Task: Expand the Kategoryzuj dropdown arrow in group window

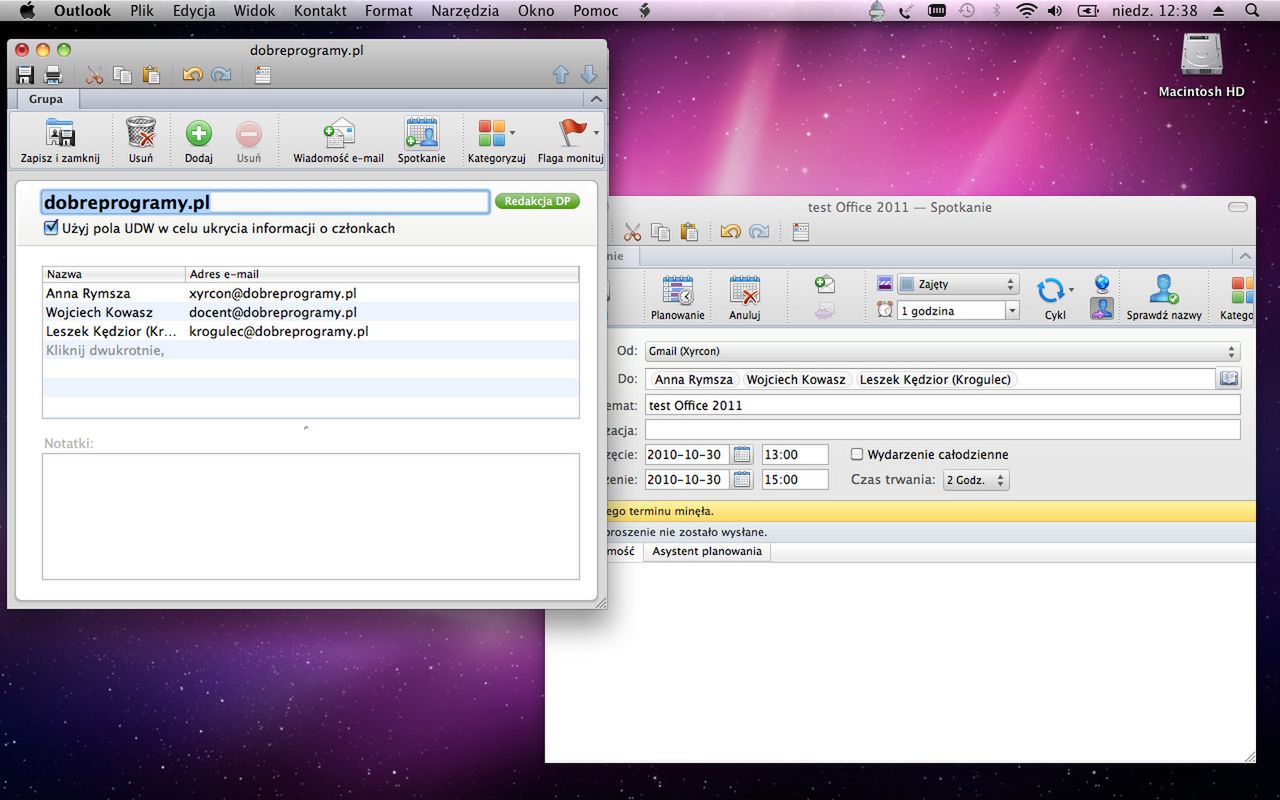Action: pyautogui.click(x=512, y=133)
